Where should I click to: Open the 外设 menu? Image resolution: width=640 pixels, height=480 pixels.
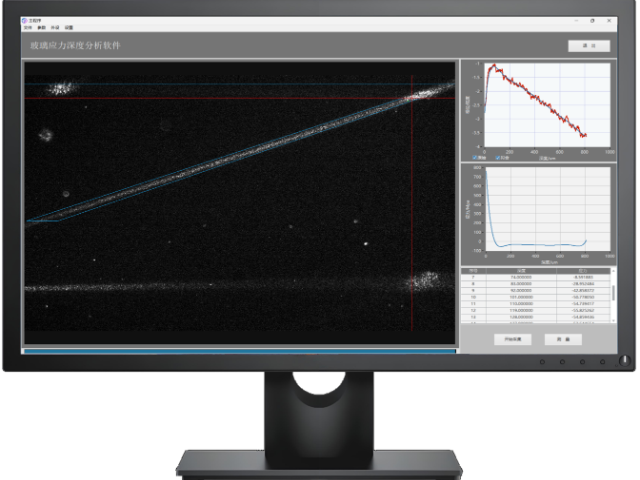pyautogui.click(x=55, y=28)
